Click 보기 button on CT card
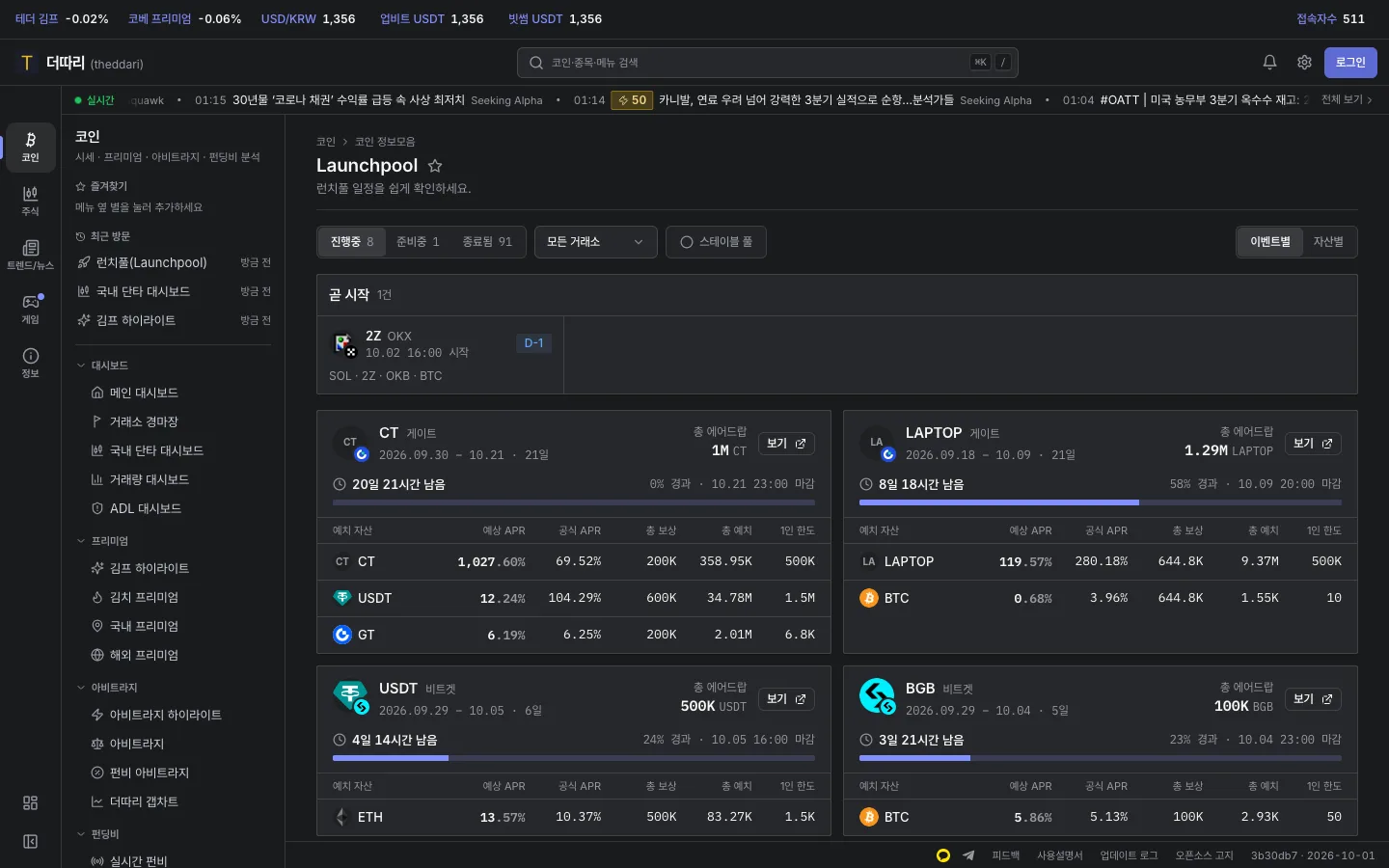 click(x=786, y=444)
